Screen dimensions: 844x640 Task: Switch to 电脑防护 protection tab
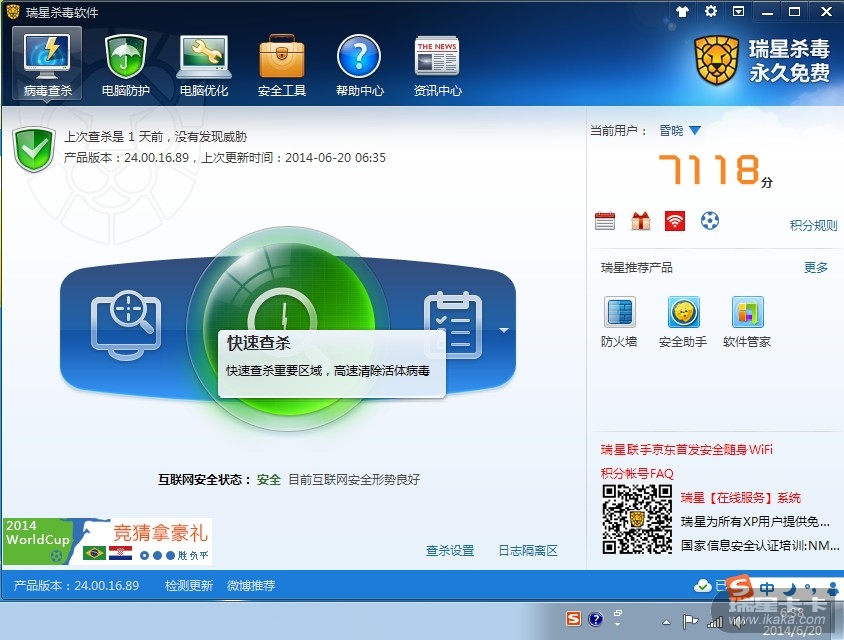(x=125, y=64)
